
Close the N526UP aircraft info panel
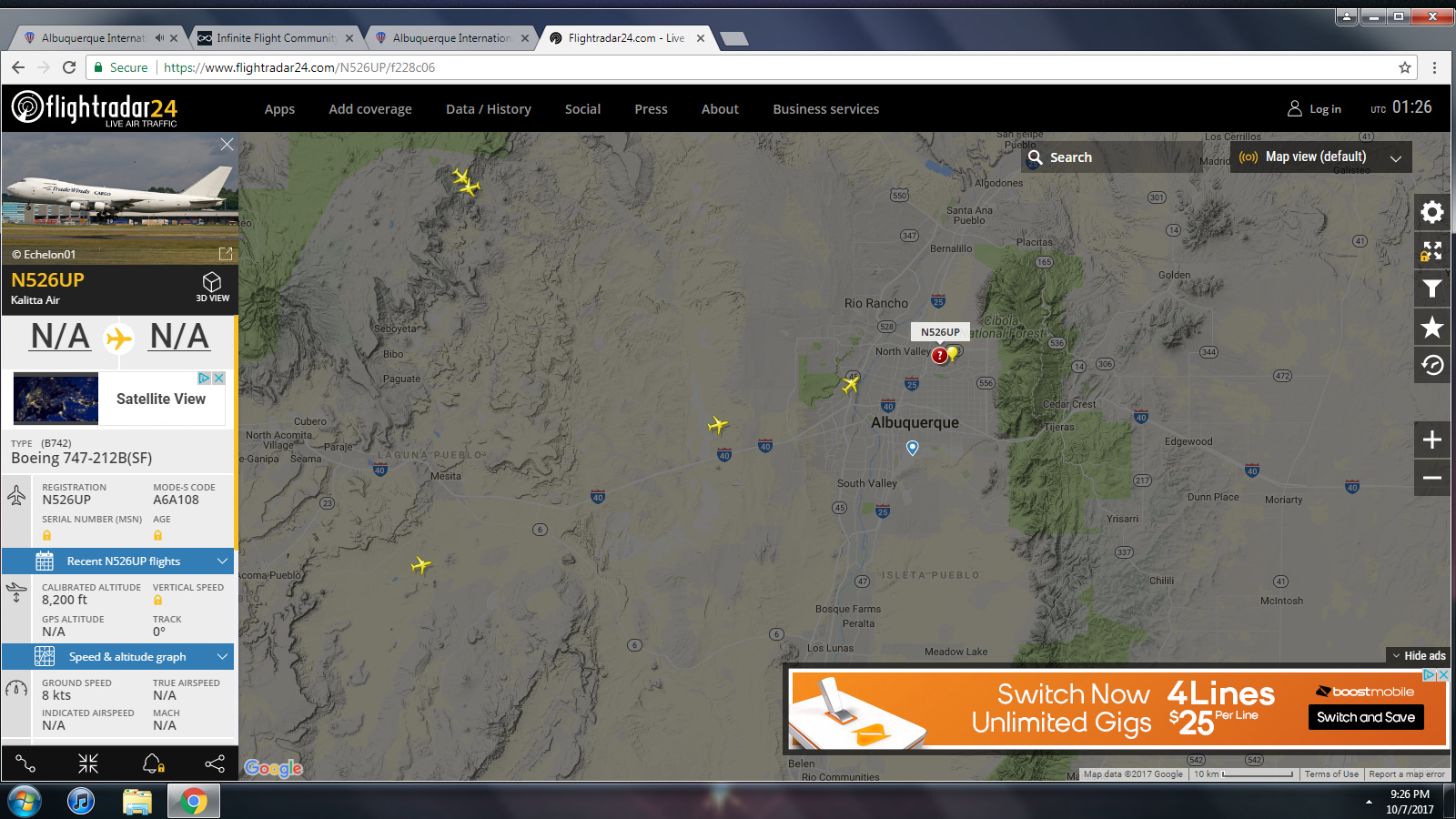tap(227, 145)
